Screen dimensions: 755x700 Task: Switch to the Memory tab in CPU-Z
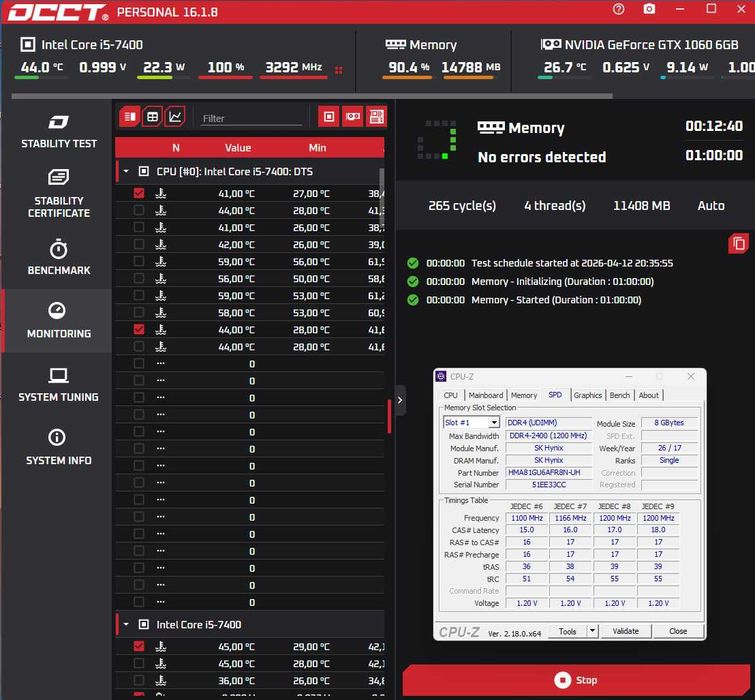click(524, 395)
